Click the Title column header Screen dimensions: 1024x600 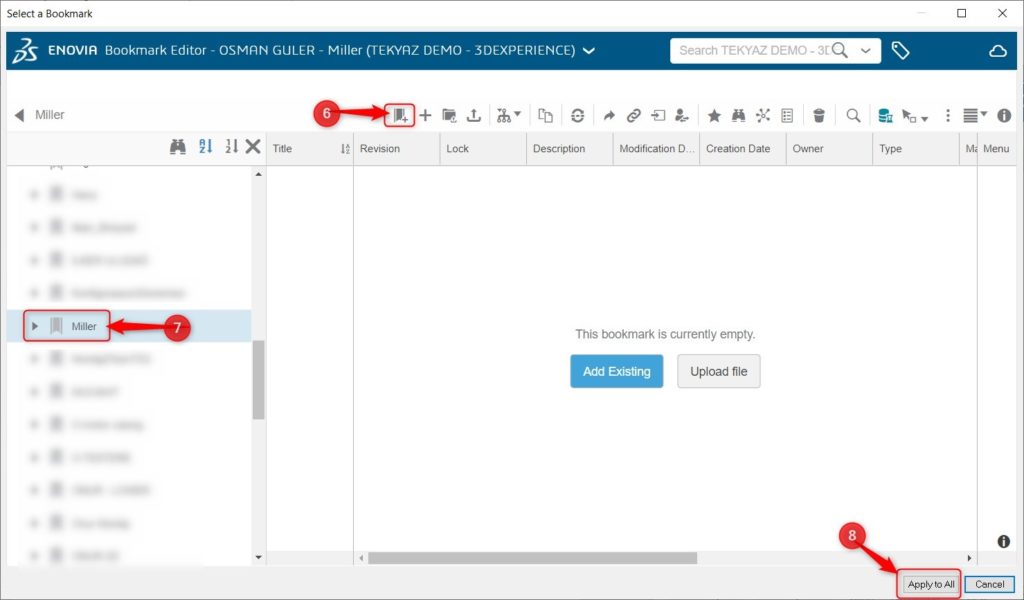[310, 149]
